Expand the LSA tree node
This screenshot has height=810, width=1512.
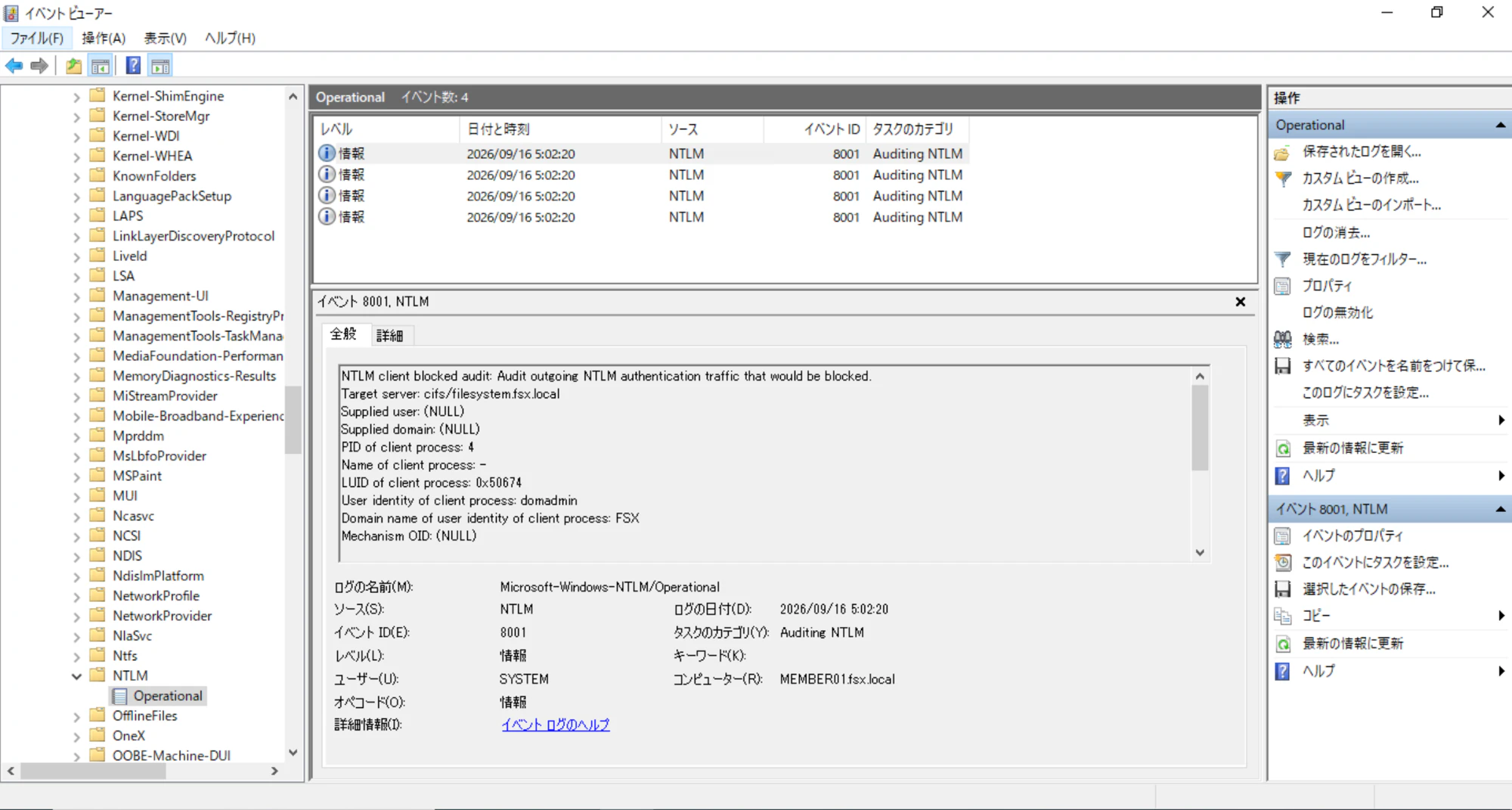[x=76, y=277]
